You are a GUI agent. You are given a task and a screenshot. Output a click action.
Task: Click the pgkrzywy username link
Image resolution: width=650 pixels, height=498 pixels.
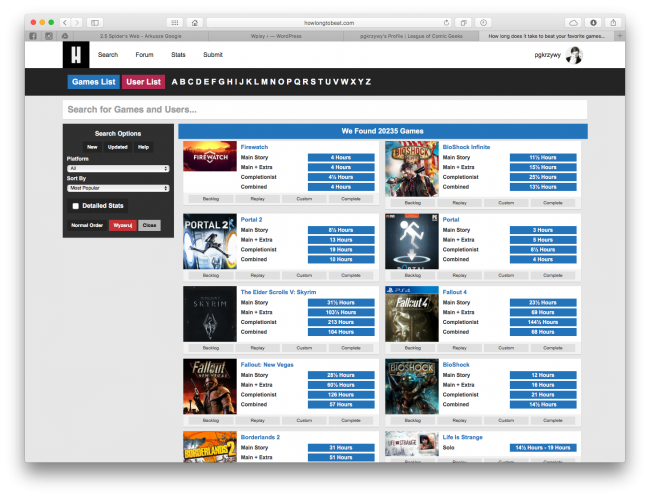547,55
